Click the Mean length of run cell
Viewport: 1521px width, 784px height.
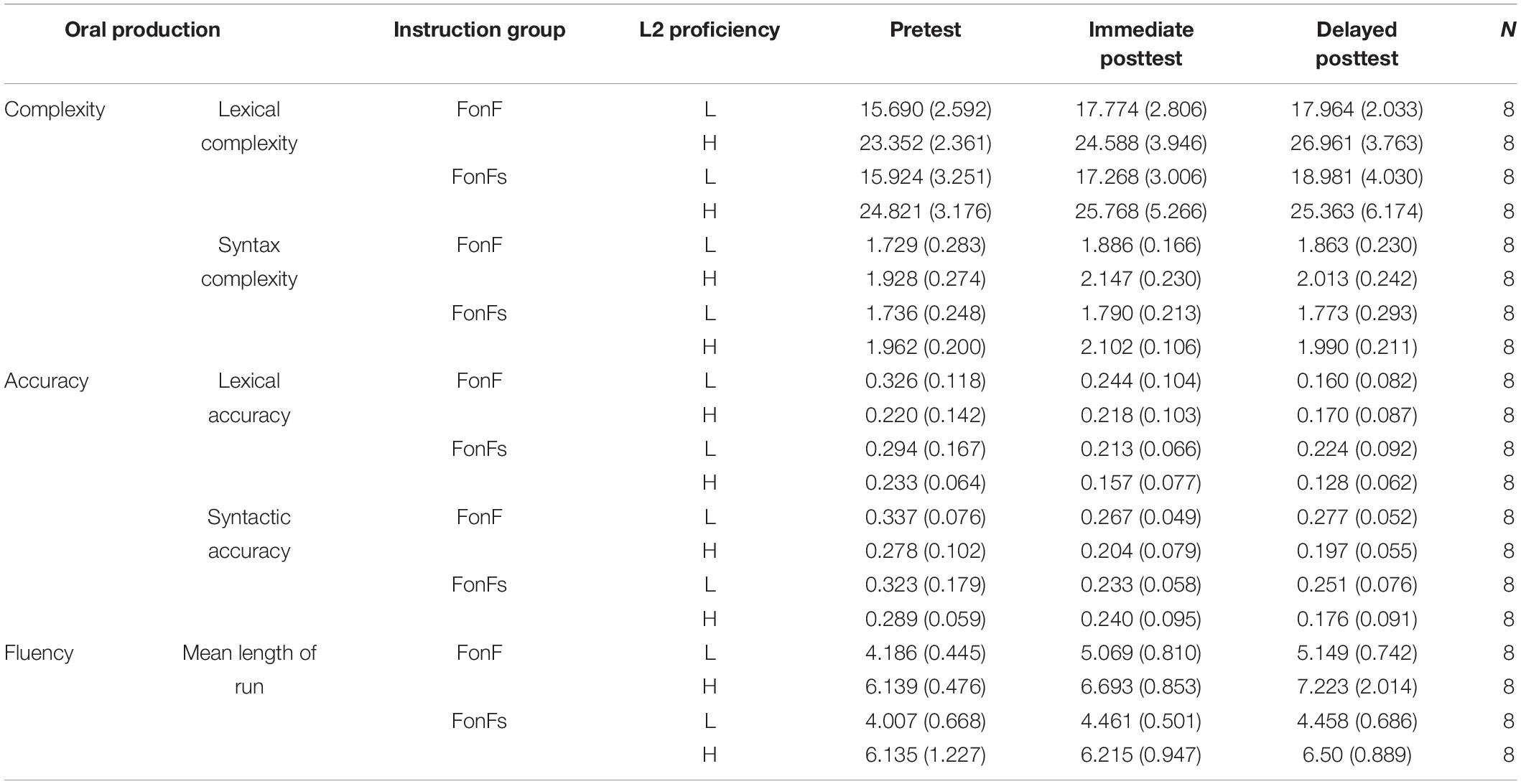(249, 669)
